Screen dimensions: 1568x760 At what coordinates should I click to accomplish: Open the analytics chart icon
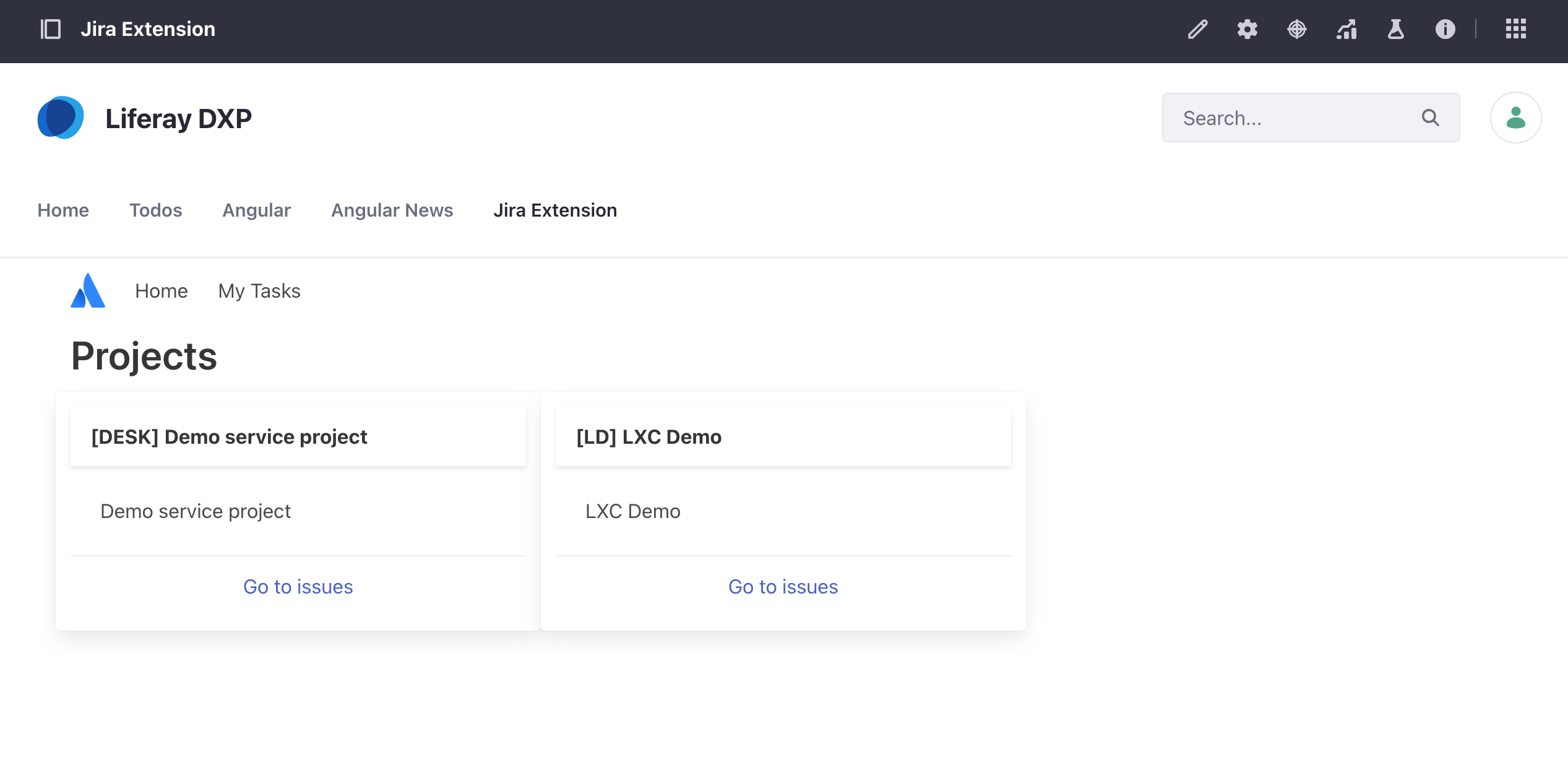(x=1346, y=29)
